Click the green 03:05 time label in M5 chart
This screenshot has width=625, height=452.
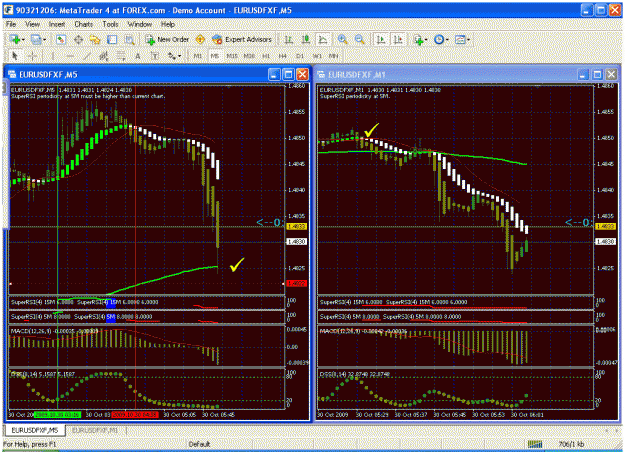coord(57,415)
